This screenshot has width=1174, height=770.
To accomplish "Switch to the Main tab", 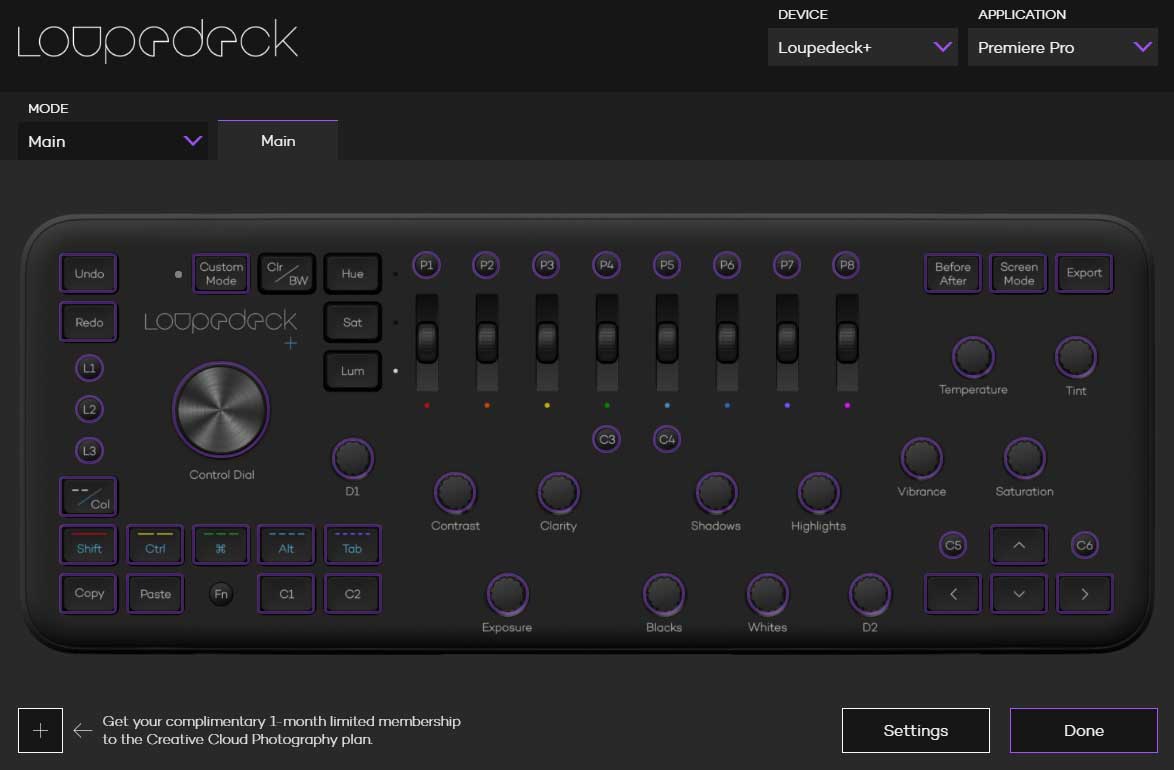I will 278,141.
